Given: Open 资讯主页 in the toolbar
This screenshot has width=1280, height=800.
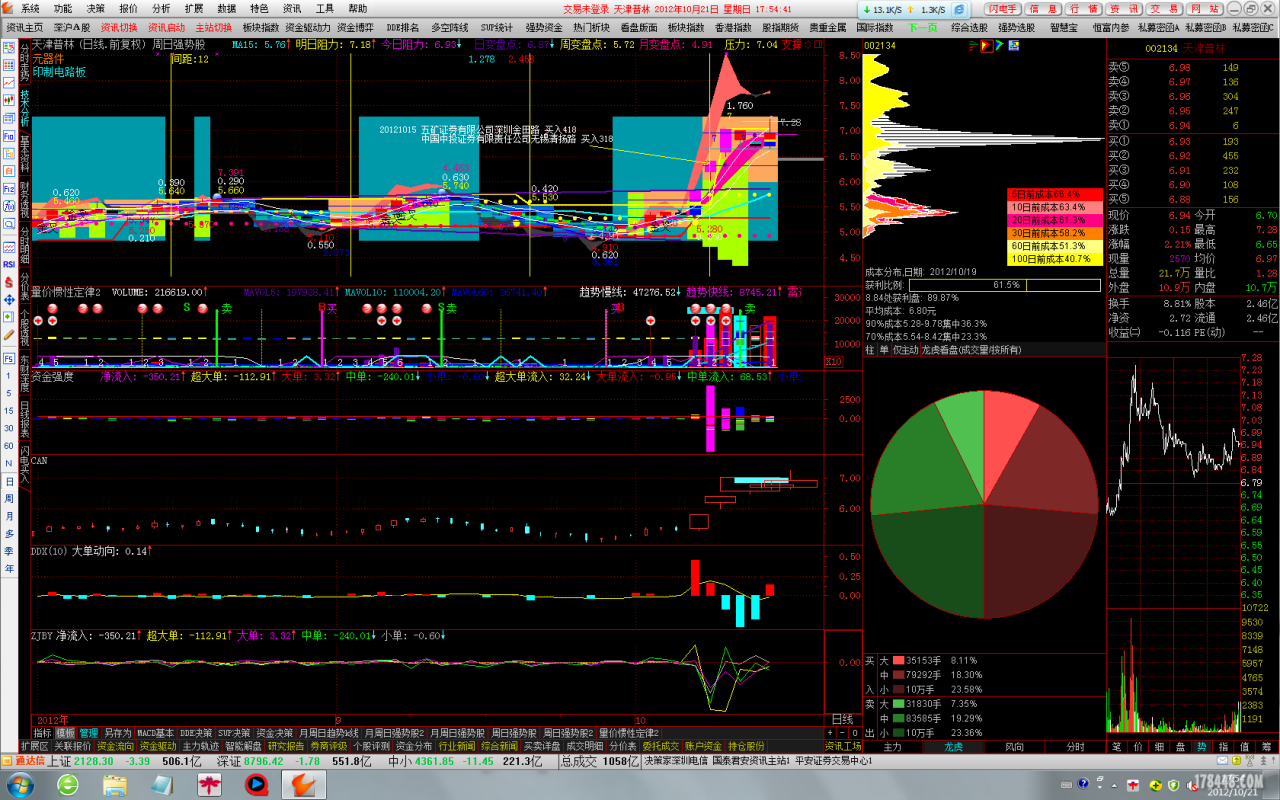Looking at the screenshot, I should pos(25,27).
